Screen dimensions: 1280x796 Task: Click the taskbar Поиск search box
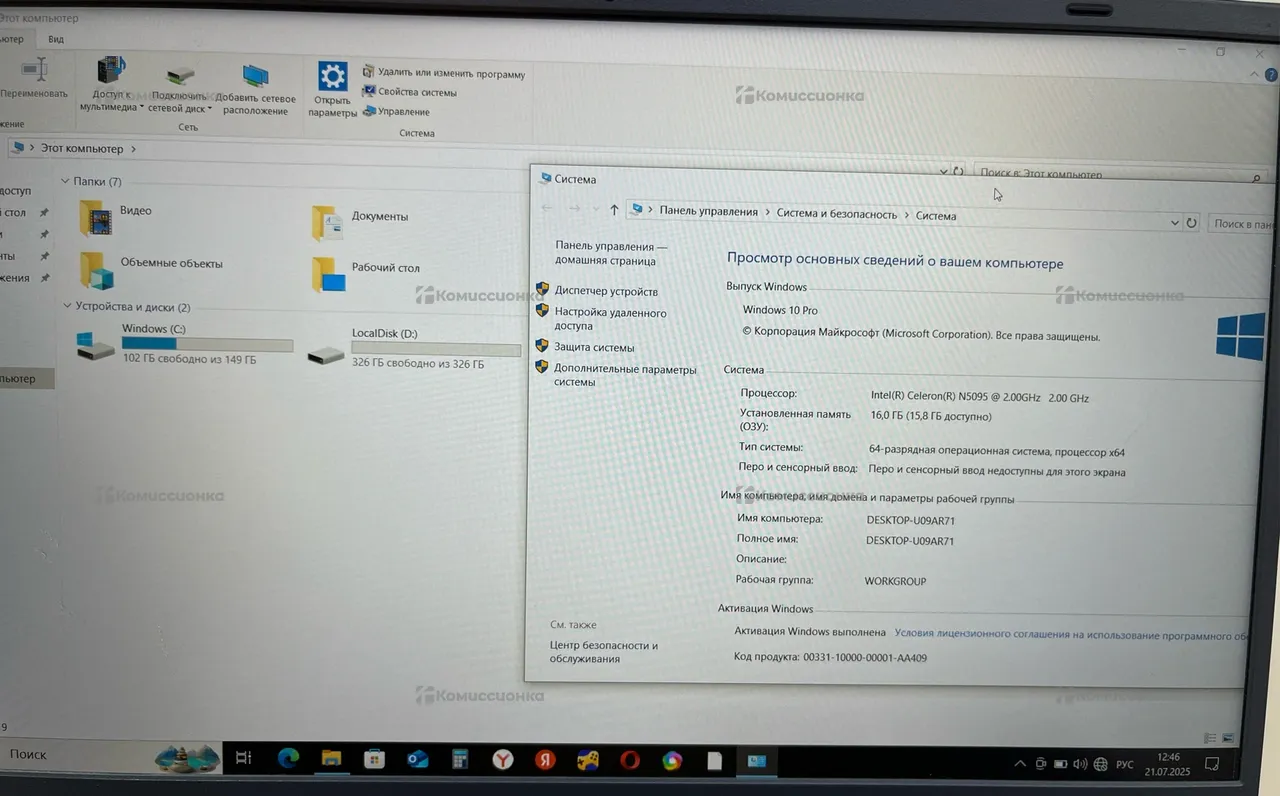[77, 755]
